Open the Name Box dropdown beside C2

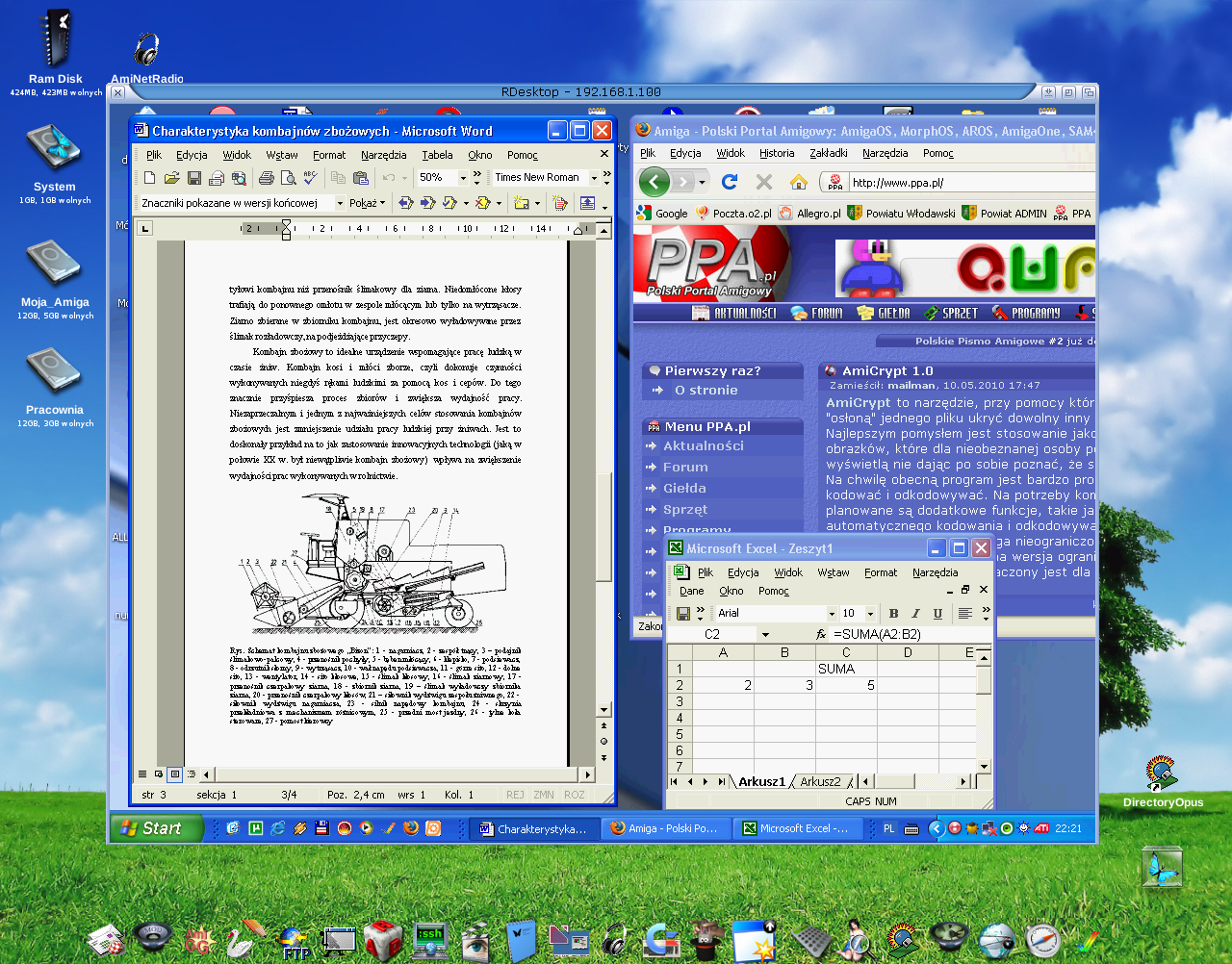pos(765,634)
